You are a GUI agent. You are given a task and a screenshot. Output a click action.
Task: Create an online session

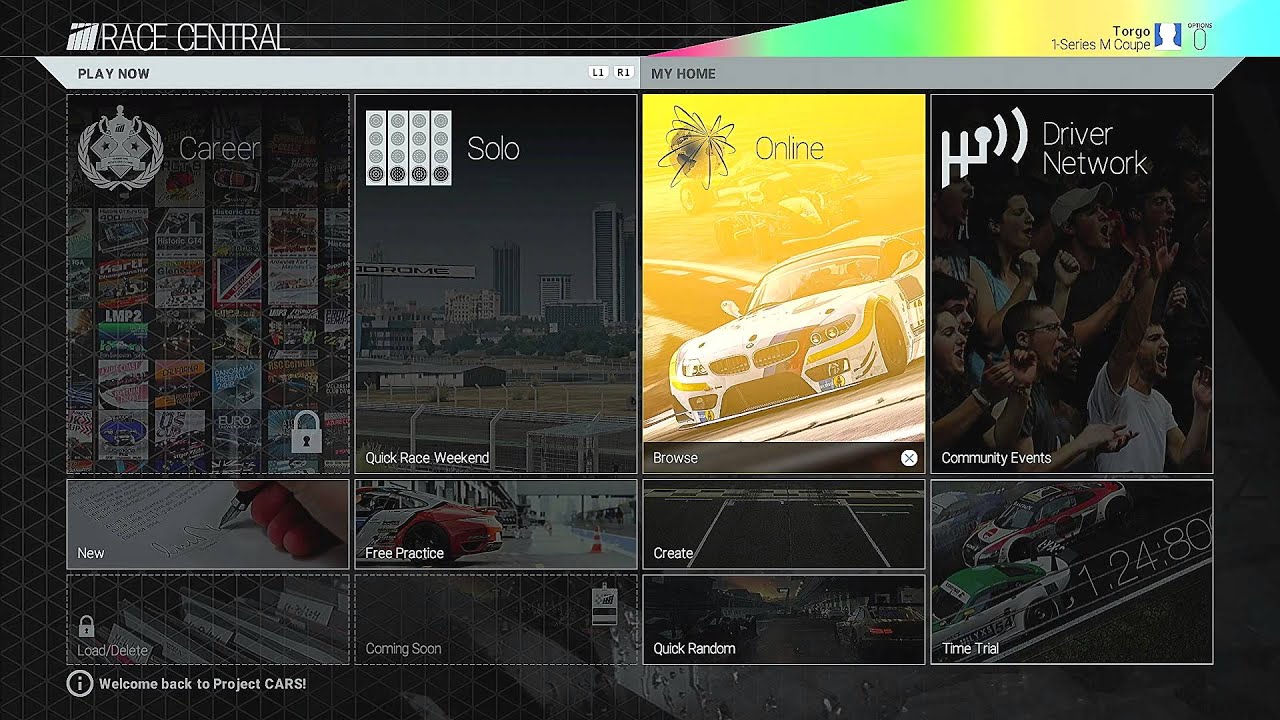pyautogui.click(x=784, y=524)
